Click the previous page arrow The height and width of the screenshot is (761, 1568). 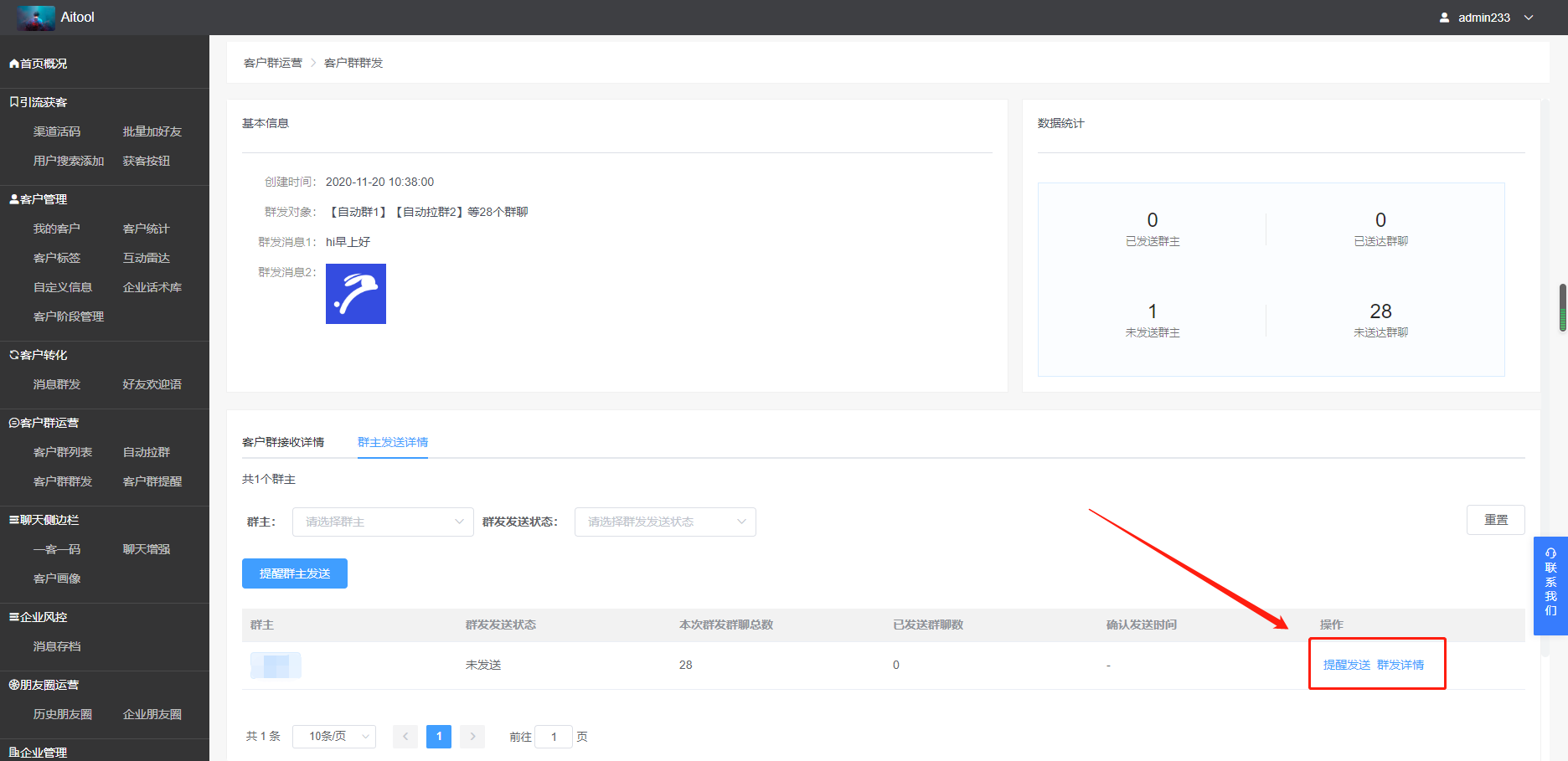point(405,737)
